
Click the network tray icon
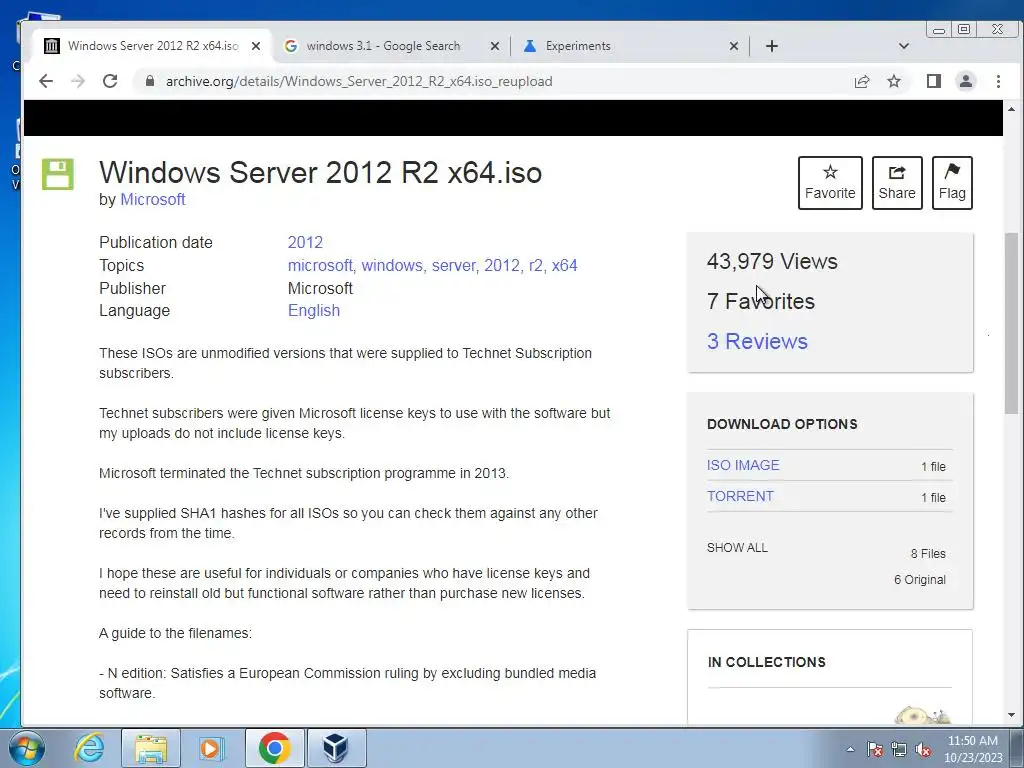899,749
